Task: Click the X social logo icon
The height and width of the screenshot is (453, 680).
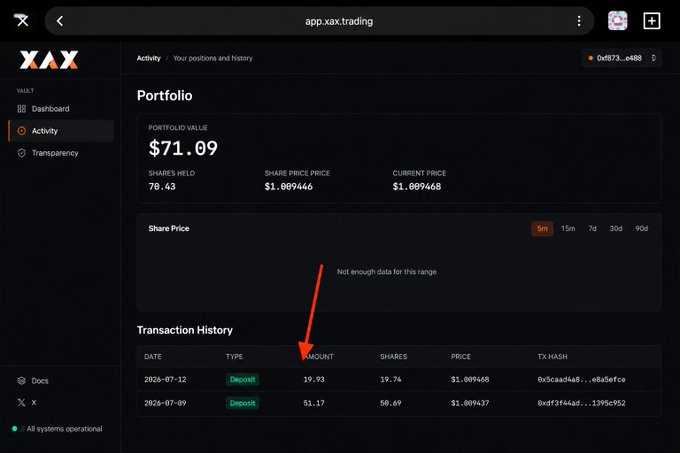Action: tap(22, 403)
